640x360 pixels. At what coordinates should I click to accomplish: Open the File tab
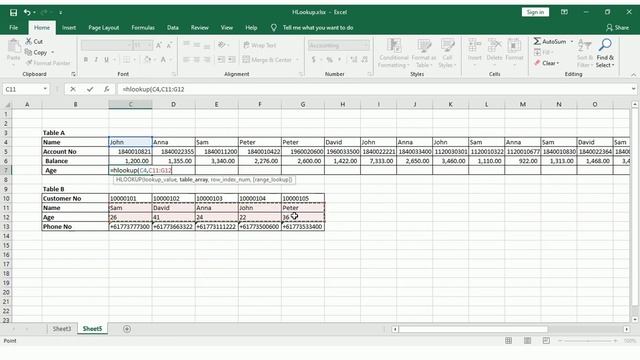13,28
